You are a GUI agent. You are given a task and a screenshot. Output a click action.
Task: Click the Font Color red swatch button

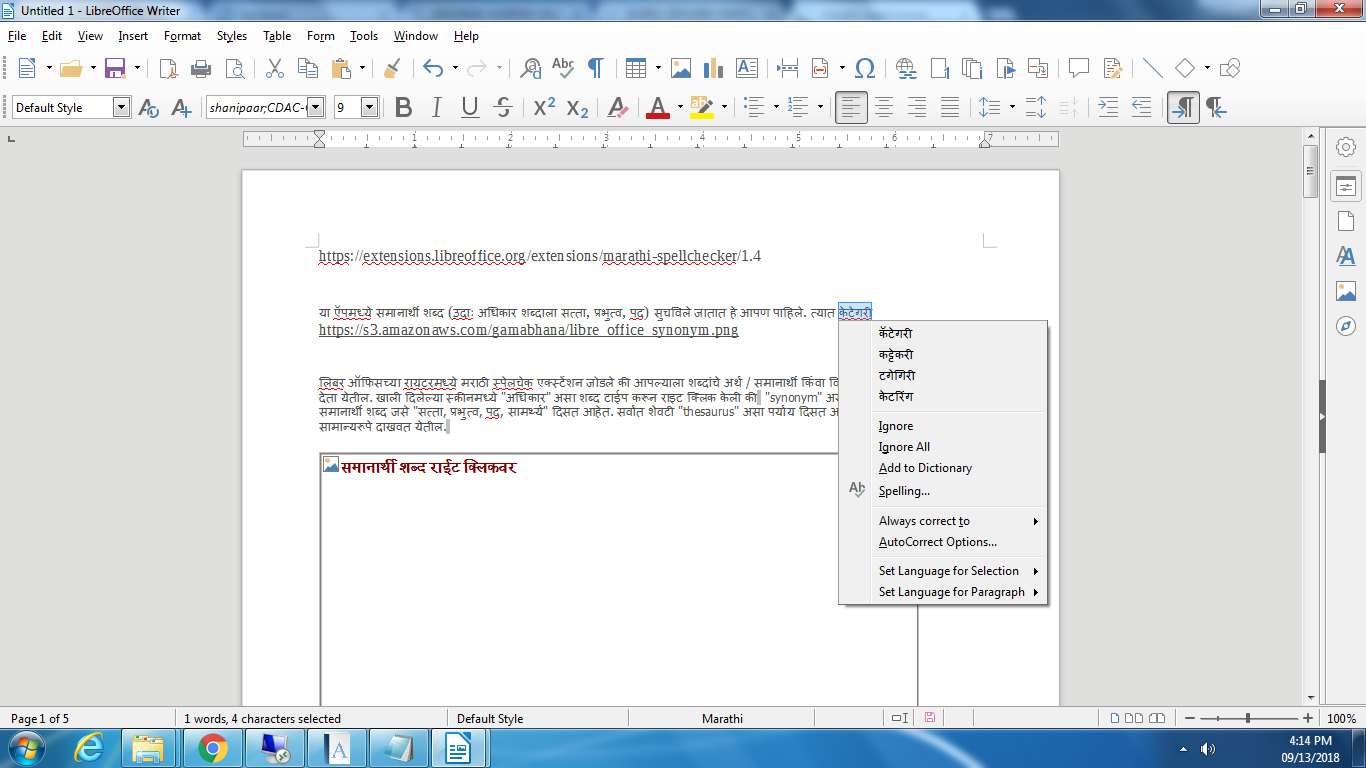coord(658,107)
